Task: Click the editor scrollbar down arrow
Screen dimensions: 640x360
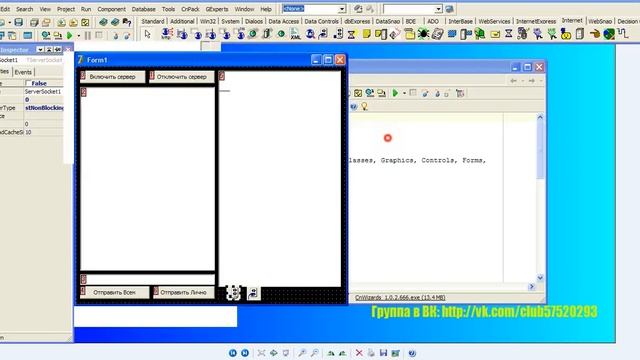Action: click(x=540, y=278)
